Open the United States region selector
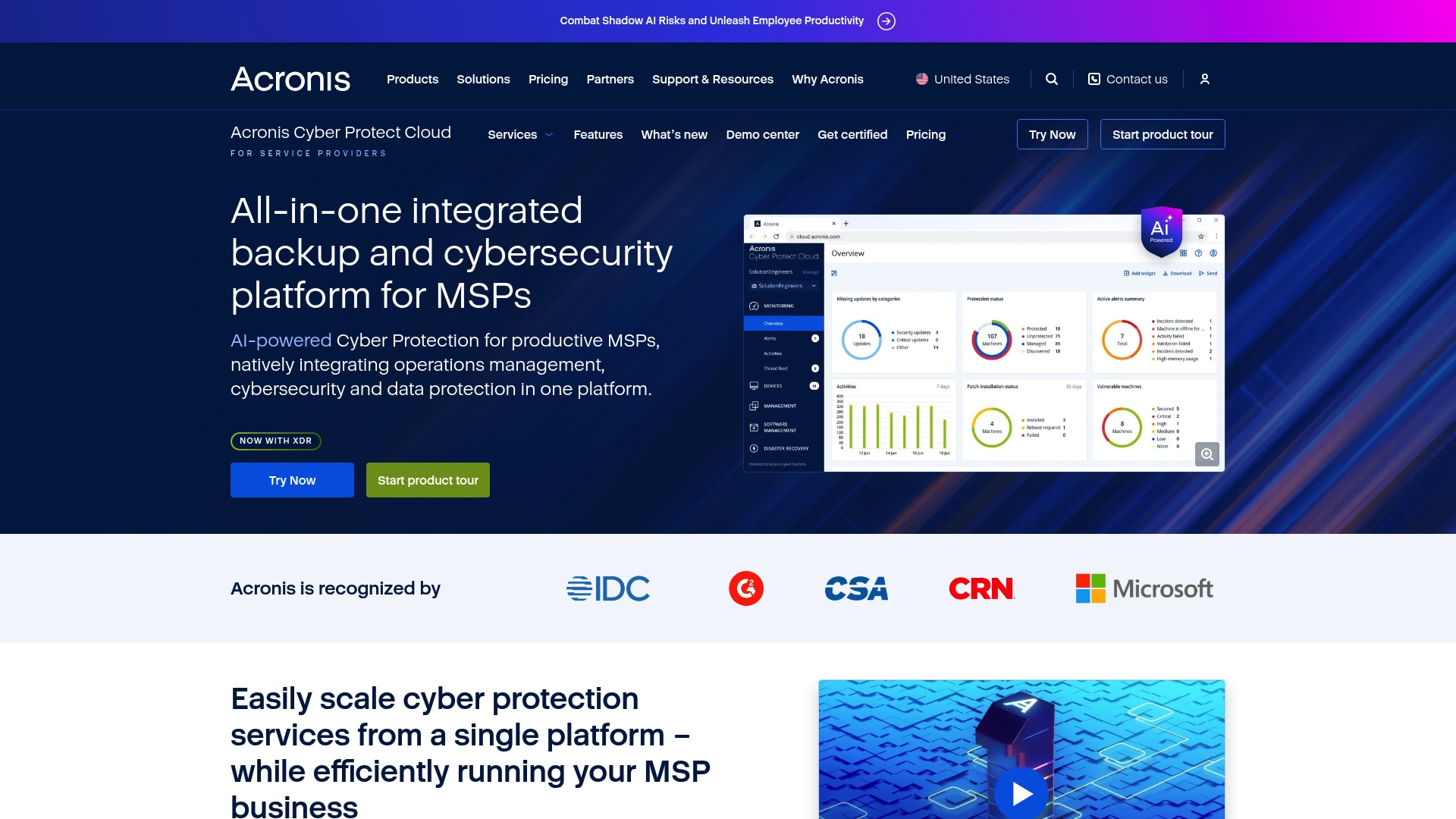This screenshot has height=819, width=1456. click(x=971, y=79)
